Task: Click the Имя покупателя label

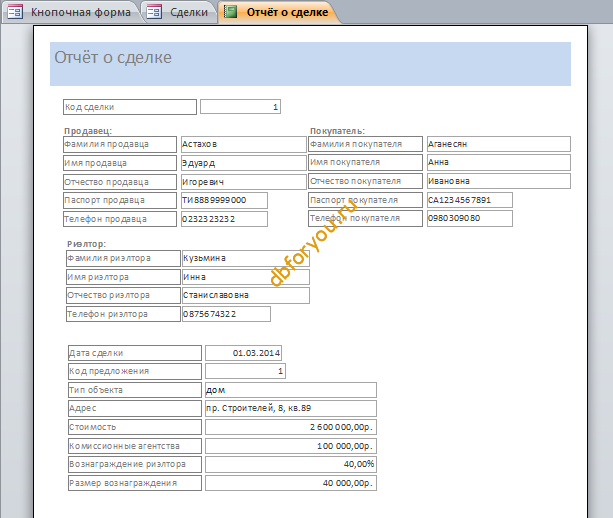Action: pyautogui.click(x=366, y=162)
